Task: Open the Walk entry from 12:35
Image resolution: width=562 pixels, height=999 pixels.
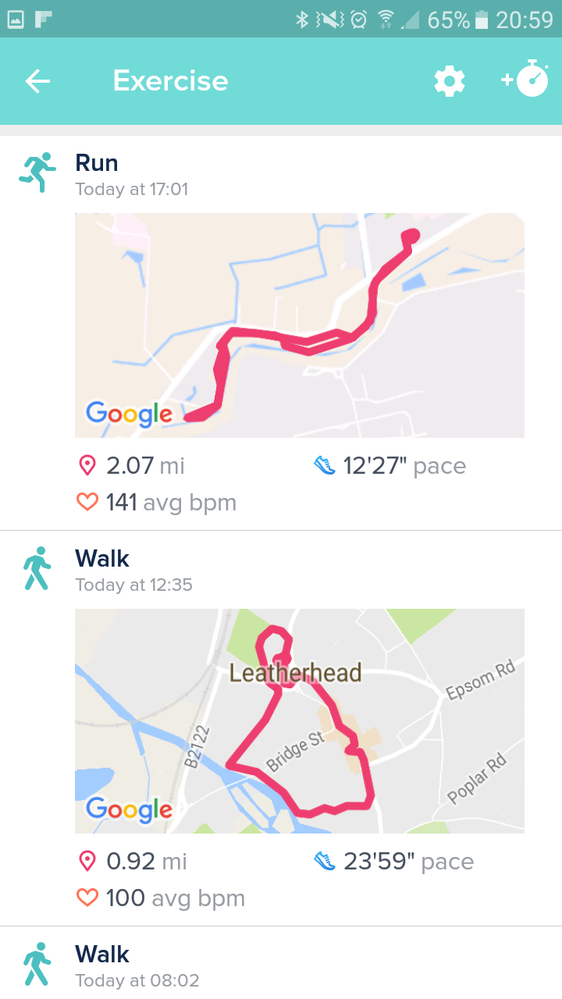Action: click(281, 728)
